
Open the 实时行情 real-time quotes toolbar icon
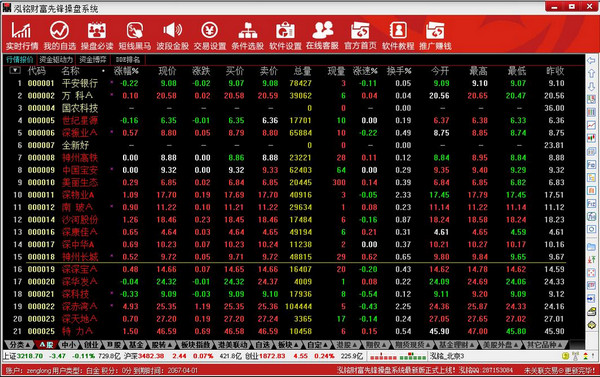click(x=21, y=35)
